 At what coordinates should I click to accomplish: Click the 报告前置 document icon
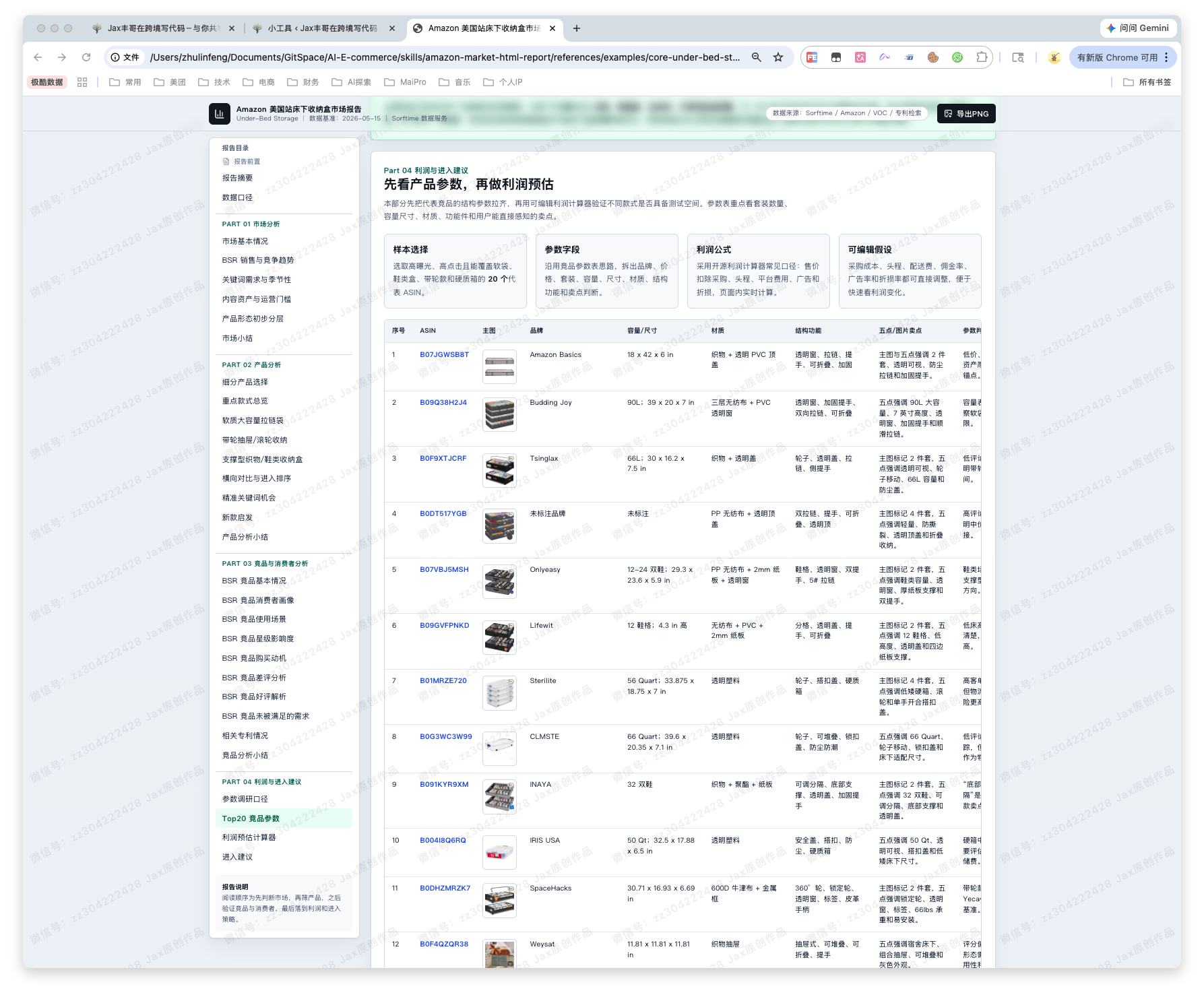[226, 162]
